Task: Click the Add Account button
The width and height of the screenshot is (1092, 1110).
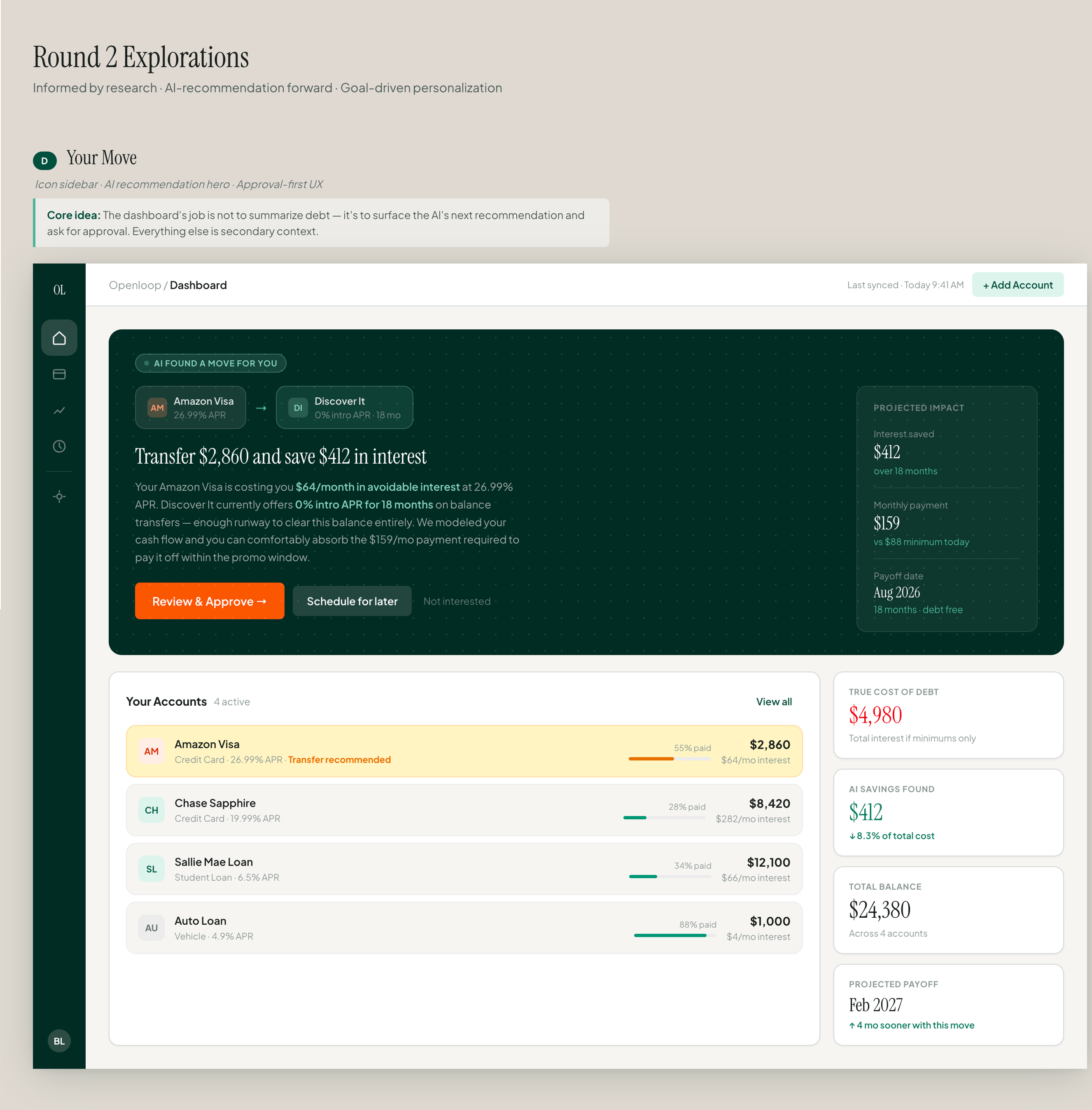Action: tap(1018, 285)
